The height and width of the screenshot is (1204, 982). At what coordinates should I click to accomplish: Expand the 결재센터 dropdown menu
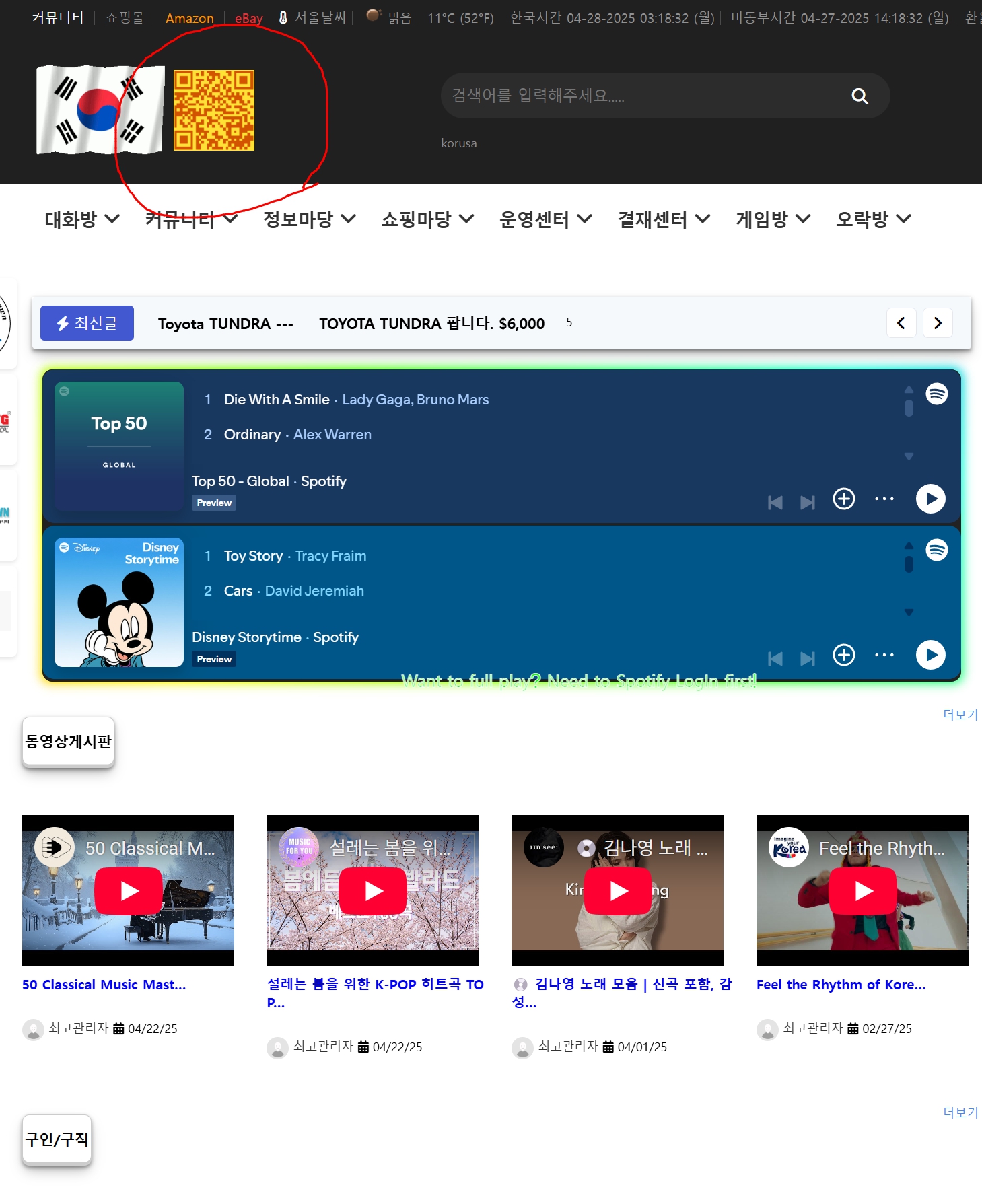(664, 219)
